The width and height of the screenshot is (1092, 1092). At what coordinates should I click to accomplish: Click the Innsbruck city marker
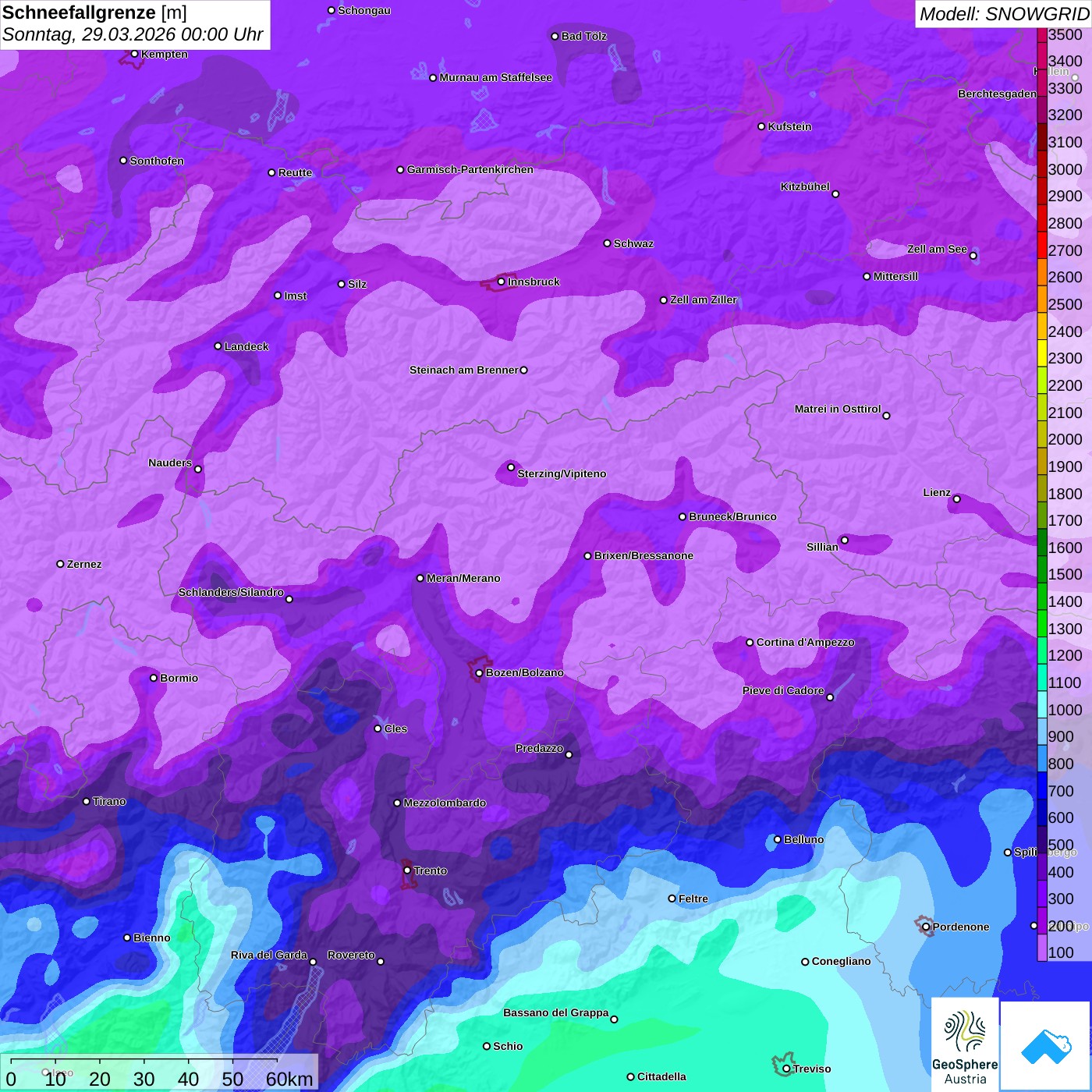(x=502, y=282)
